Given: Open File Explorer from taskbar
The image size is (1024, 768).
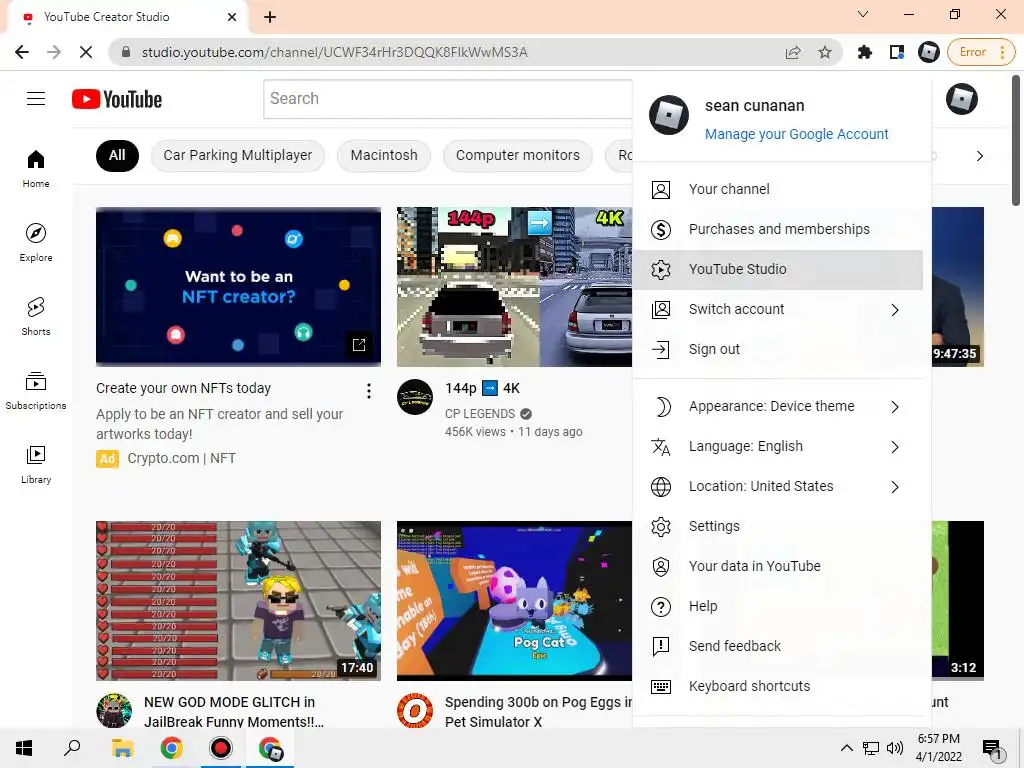Looking at the screenshot, I should [x=122, y=748].
